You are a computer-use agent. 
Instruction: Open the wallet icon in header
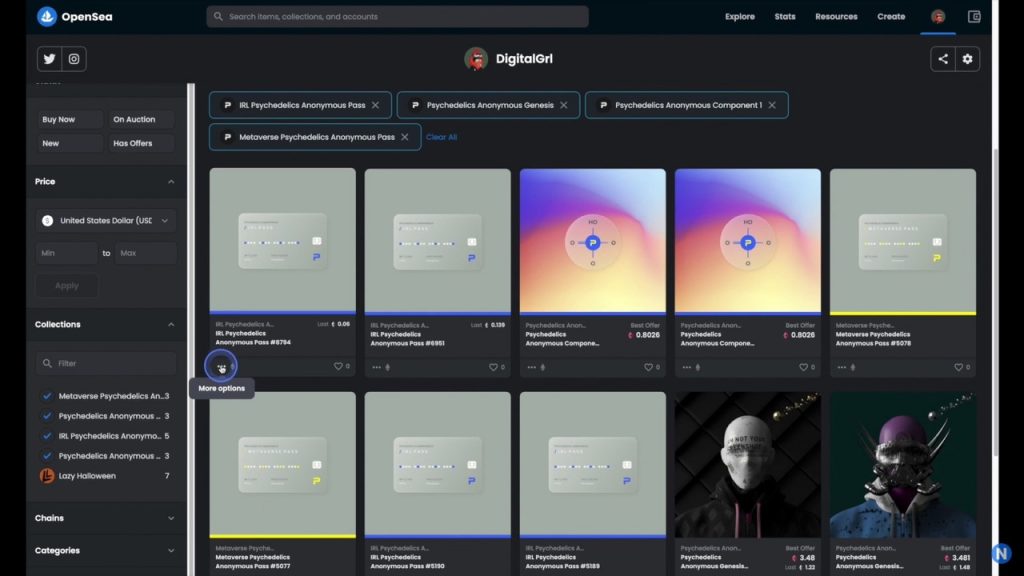[974, 16]
